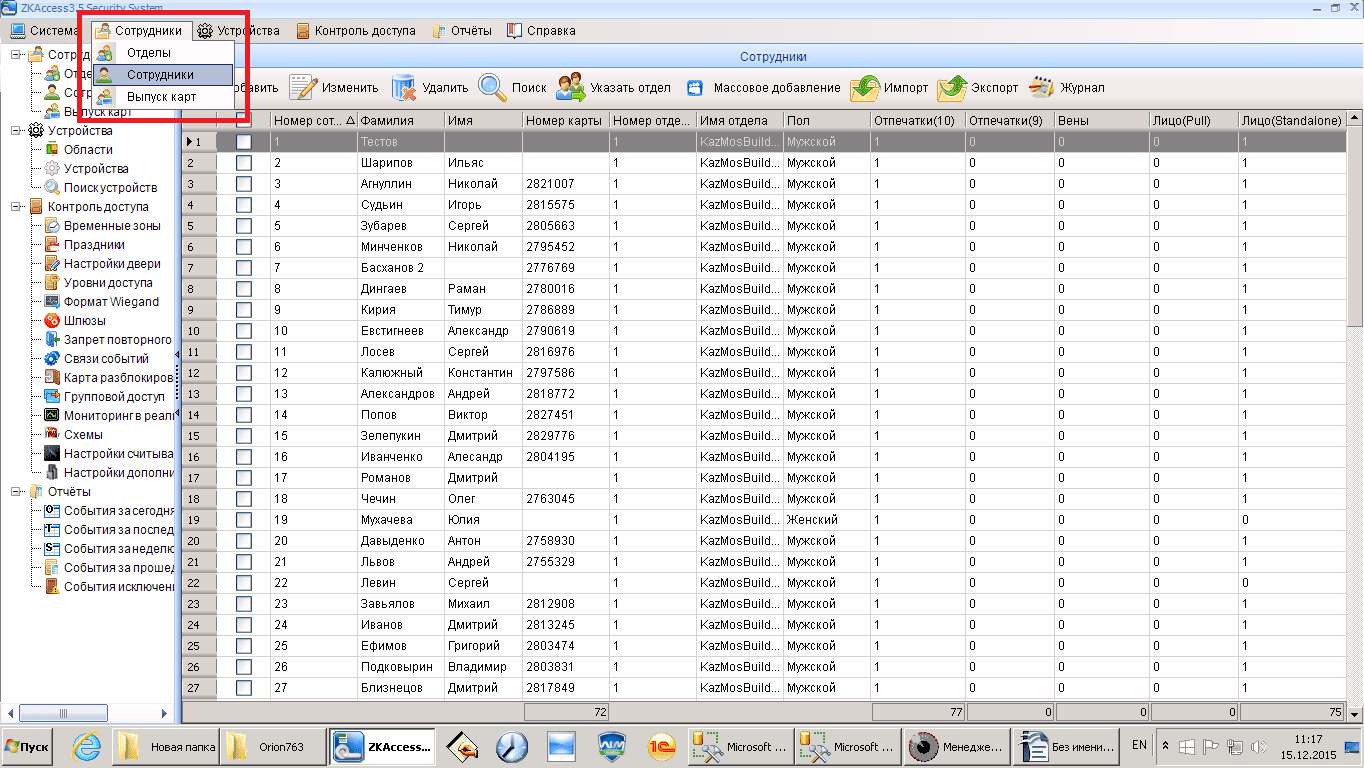Select the checkbox for employee Мухачева
The height and width of the screenshot is (768, 1364).
244,520
